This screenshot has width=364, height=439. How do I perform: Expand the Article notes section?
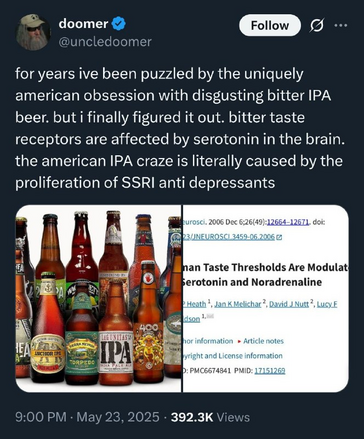pos(260,341)
